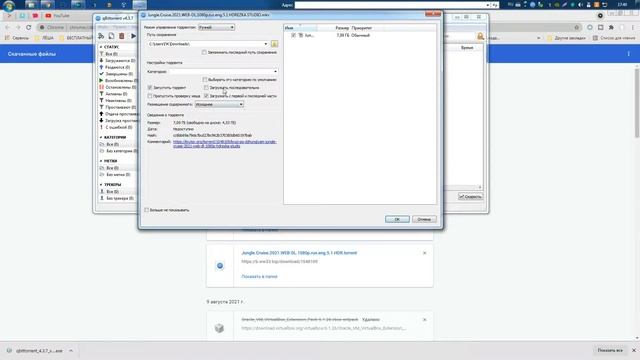640x360 pixels.
Task: Open the Reading list bookmark button
Action: pyautogui.click(x=613, y=38)
